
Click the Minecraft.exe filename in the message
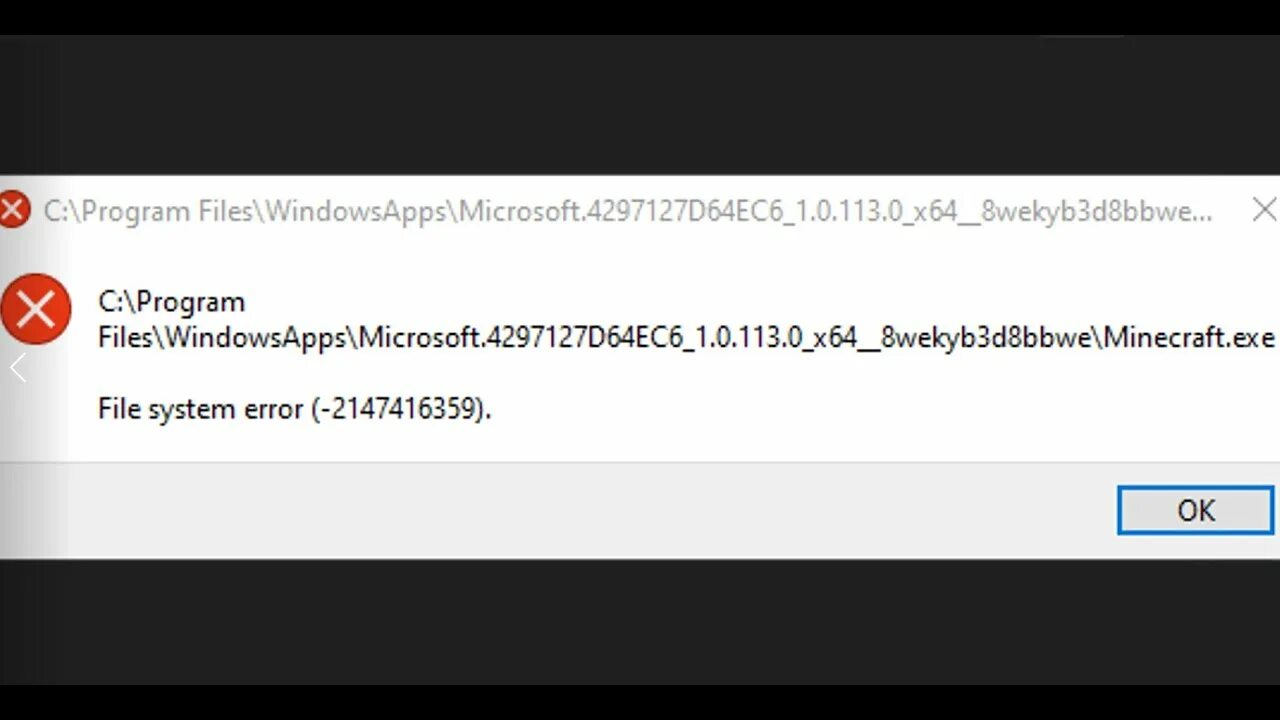pyautogui.click(x=1189, y=337)
